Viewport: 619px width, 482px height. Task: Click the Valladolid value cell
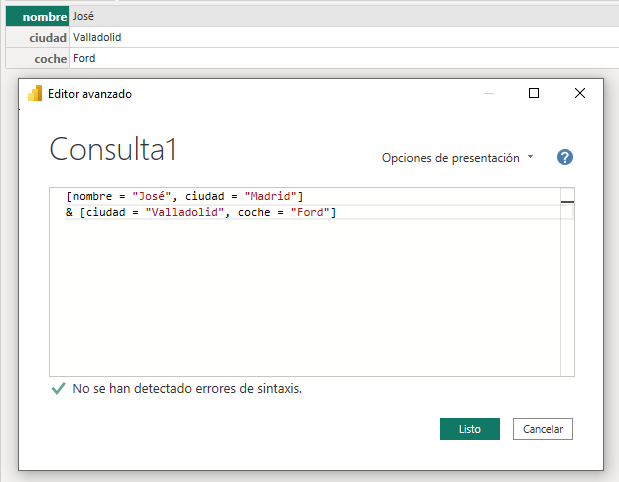coord(344,38)
